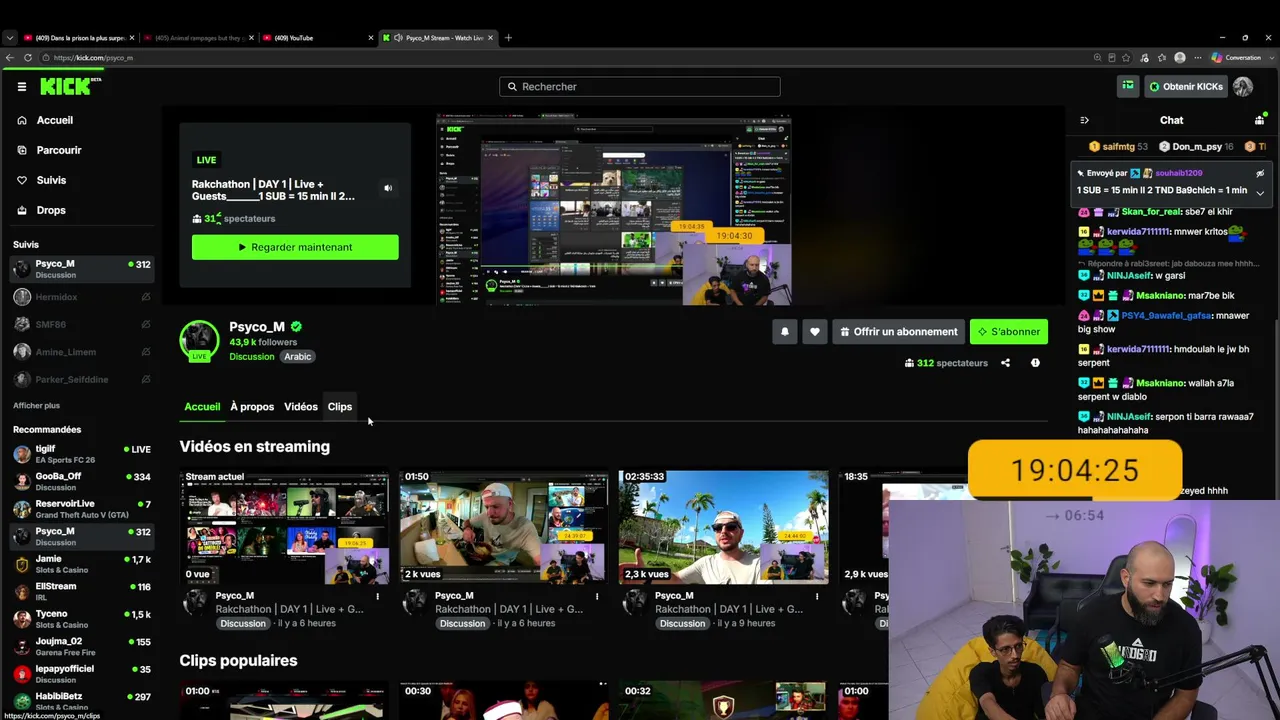Switch to the "Dans la prison la plus" tab
This screenshot has width=1280, height=720.
coord(78,38)
